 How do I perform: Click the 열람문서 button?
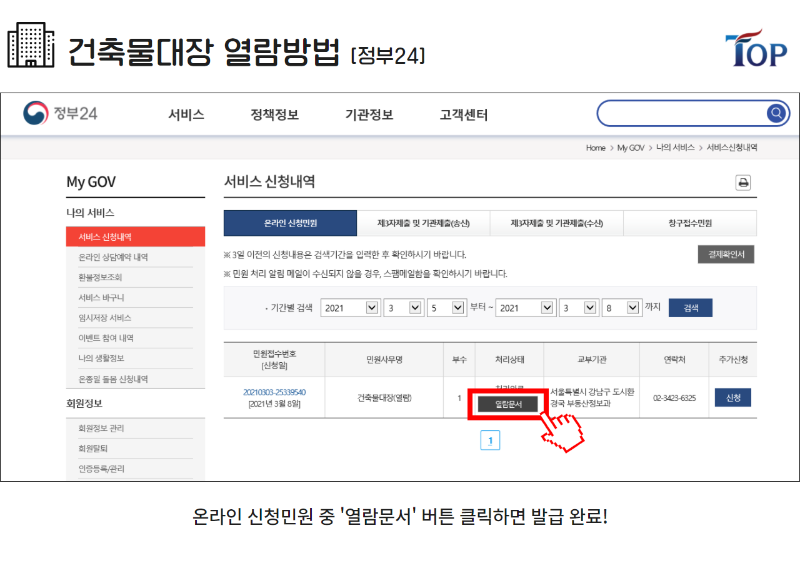click(x=508, y=404)
